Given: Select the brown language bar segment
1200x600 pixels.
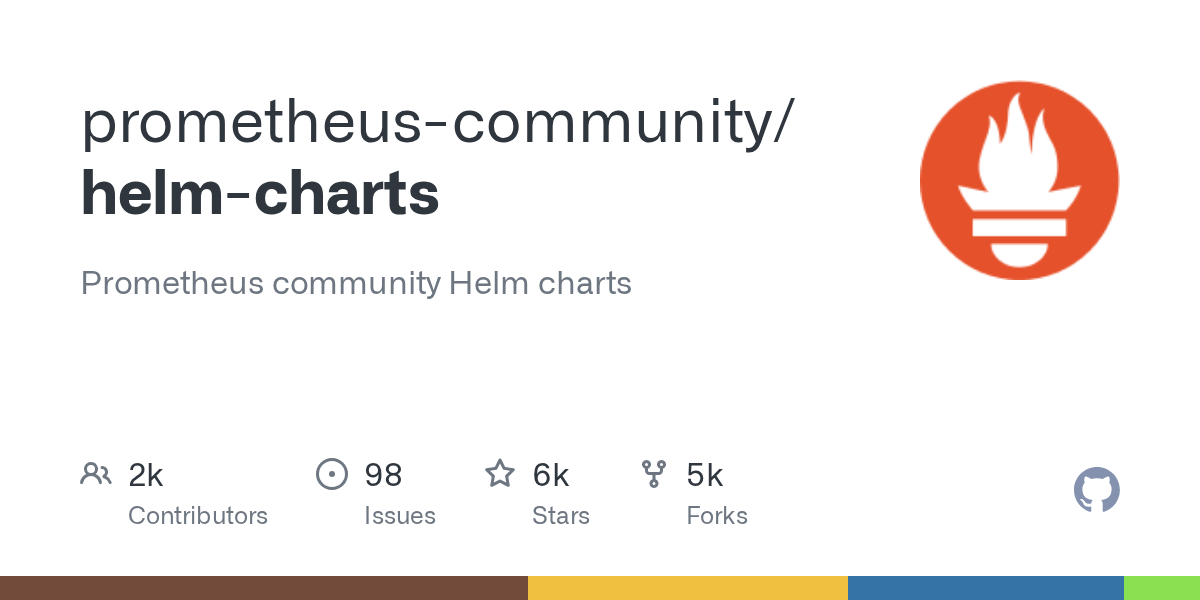Looking at the screenshot, I should (264, 588).
